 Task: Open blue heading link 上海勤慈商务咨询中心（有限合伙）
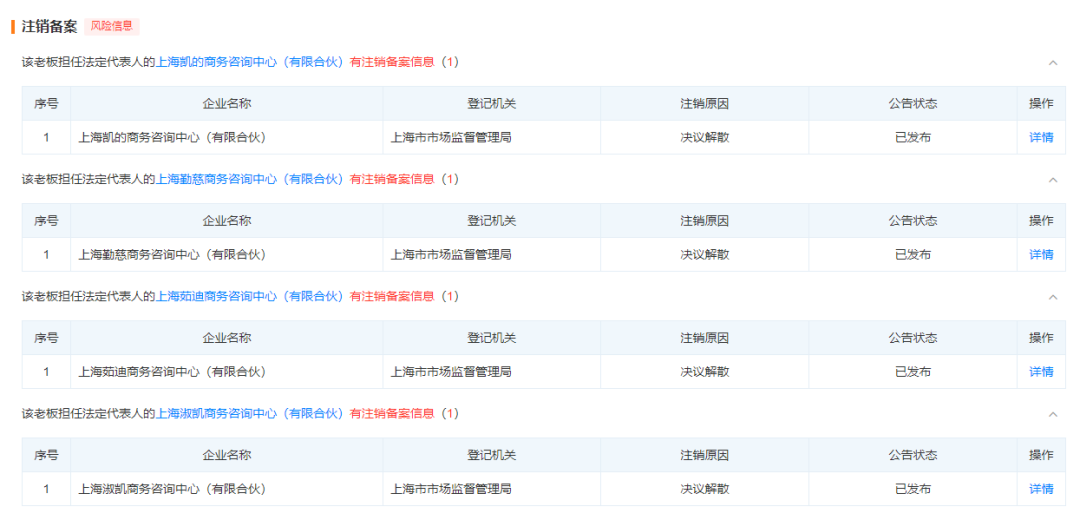[251, 179]
